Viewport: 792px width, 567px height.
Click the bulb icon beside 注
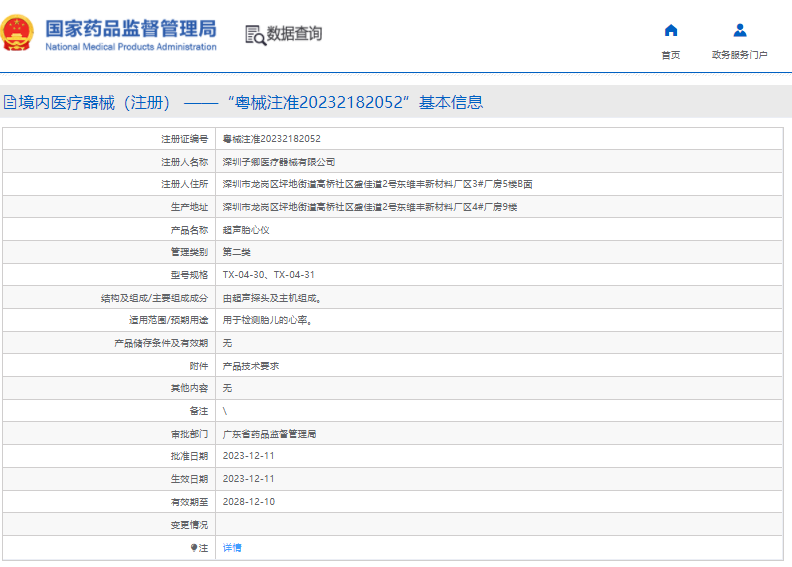pos(193,548)
